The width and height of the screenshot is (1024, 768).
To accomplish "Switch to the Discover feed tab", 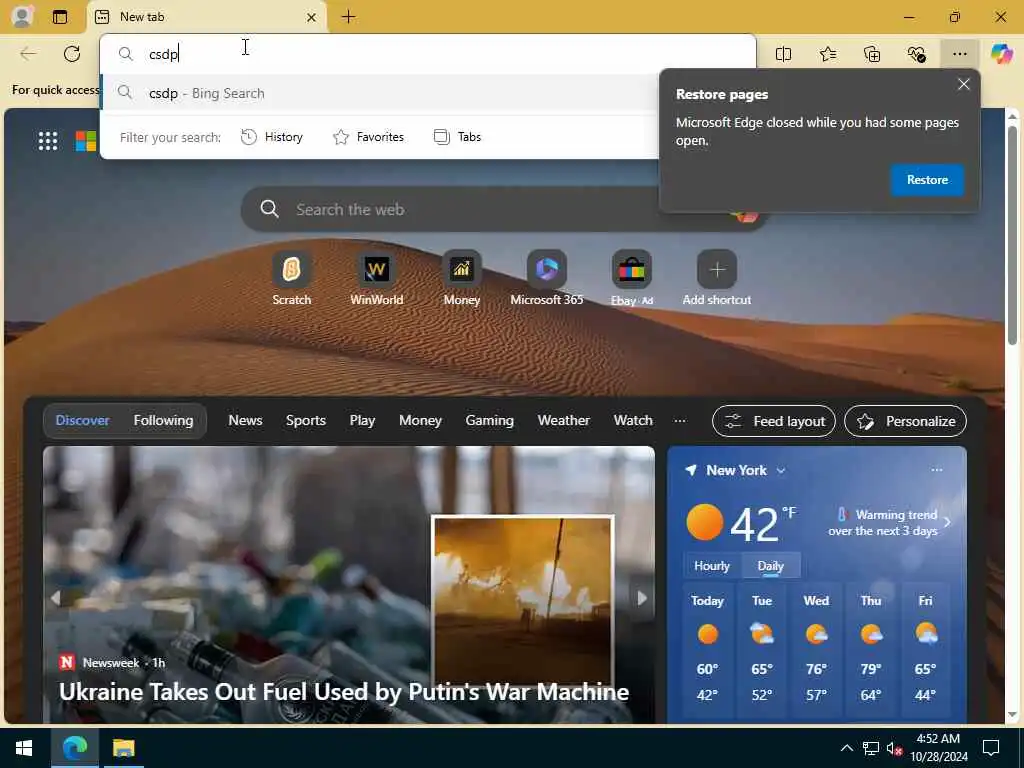I will (x=82, y=421).
